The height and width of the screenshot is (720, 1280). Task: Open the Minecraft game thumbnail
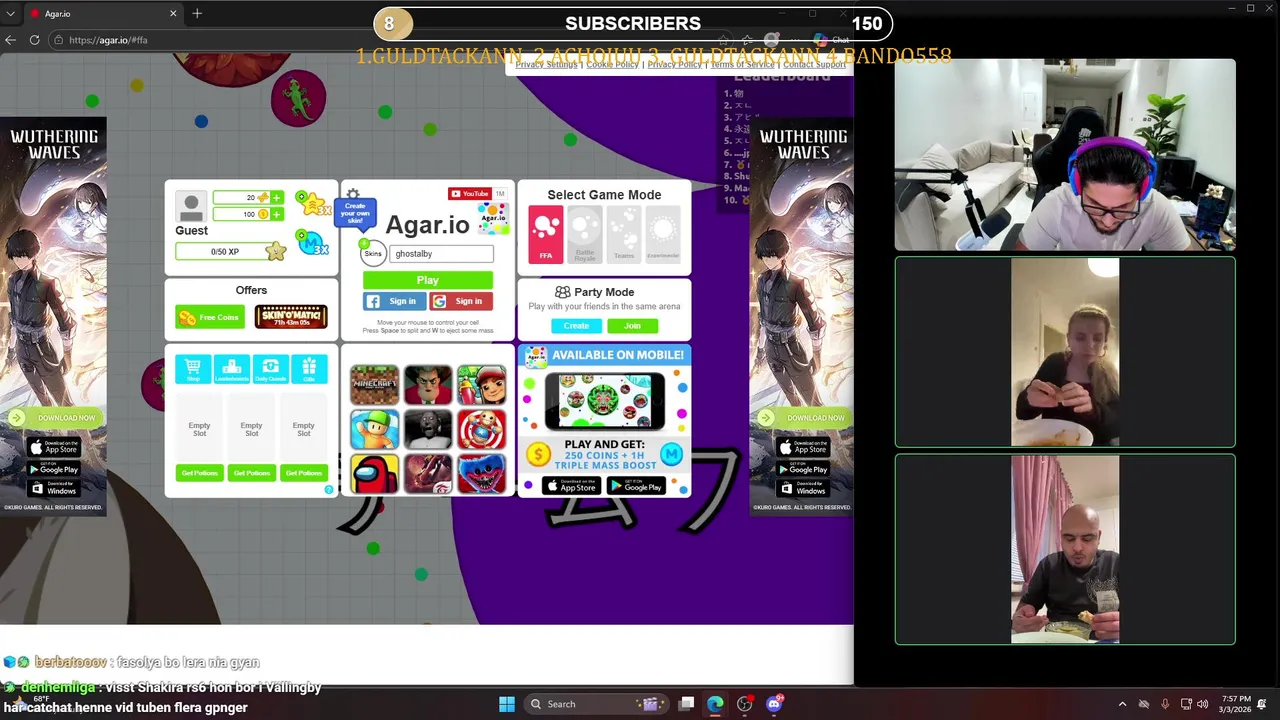pos(374,385)
